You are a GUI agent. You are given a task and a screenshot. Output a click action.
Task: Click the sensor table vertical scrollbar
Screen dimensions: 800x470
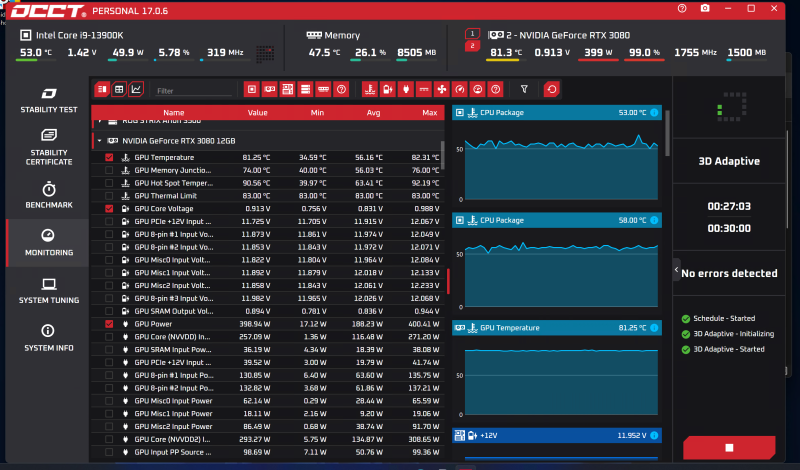click(442, 155)
